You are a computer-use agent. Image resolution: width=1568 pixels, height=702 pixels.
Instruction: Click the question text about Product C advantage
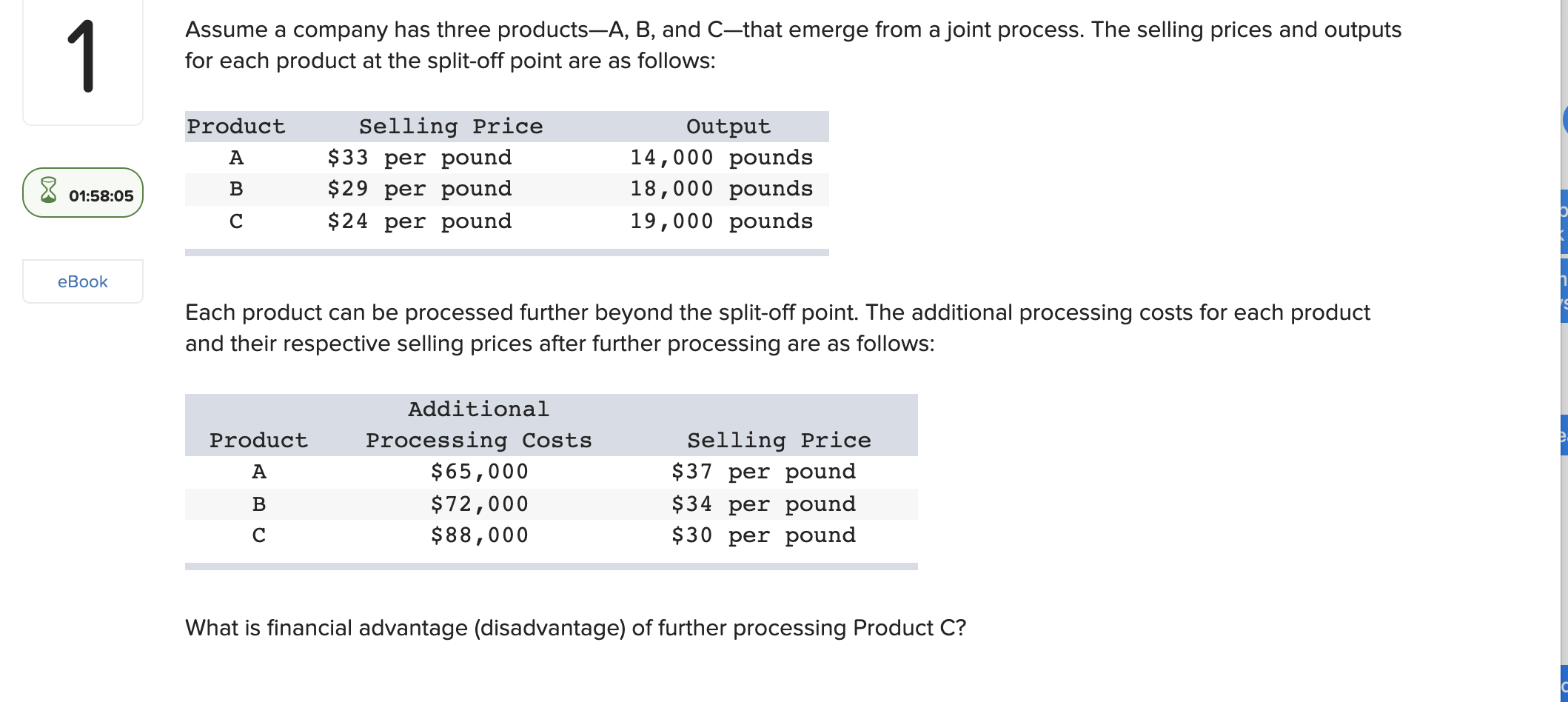[576, 628]
